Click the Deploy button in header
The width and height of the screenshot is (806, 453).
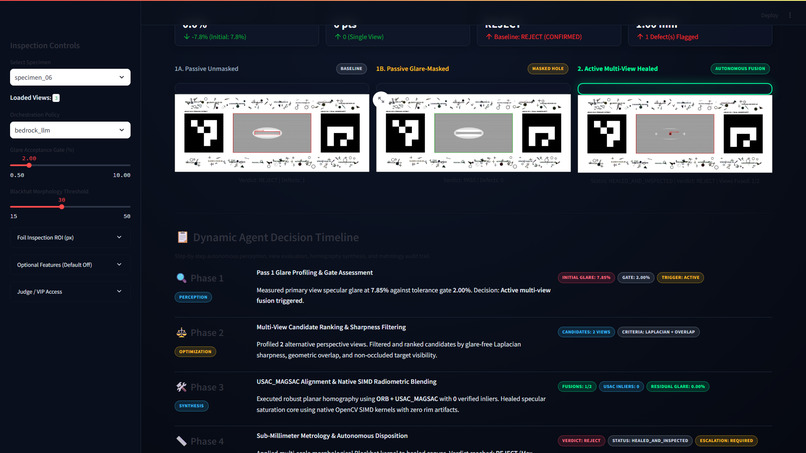(x=770, y=15)
